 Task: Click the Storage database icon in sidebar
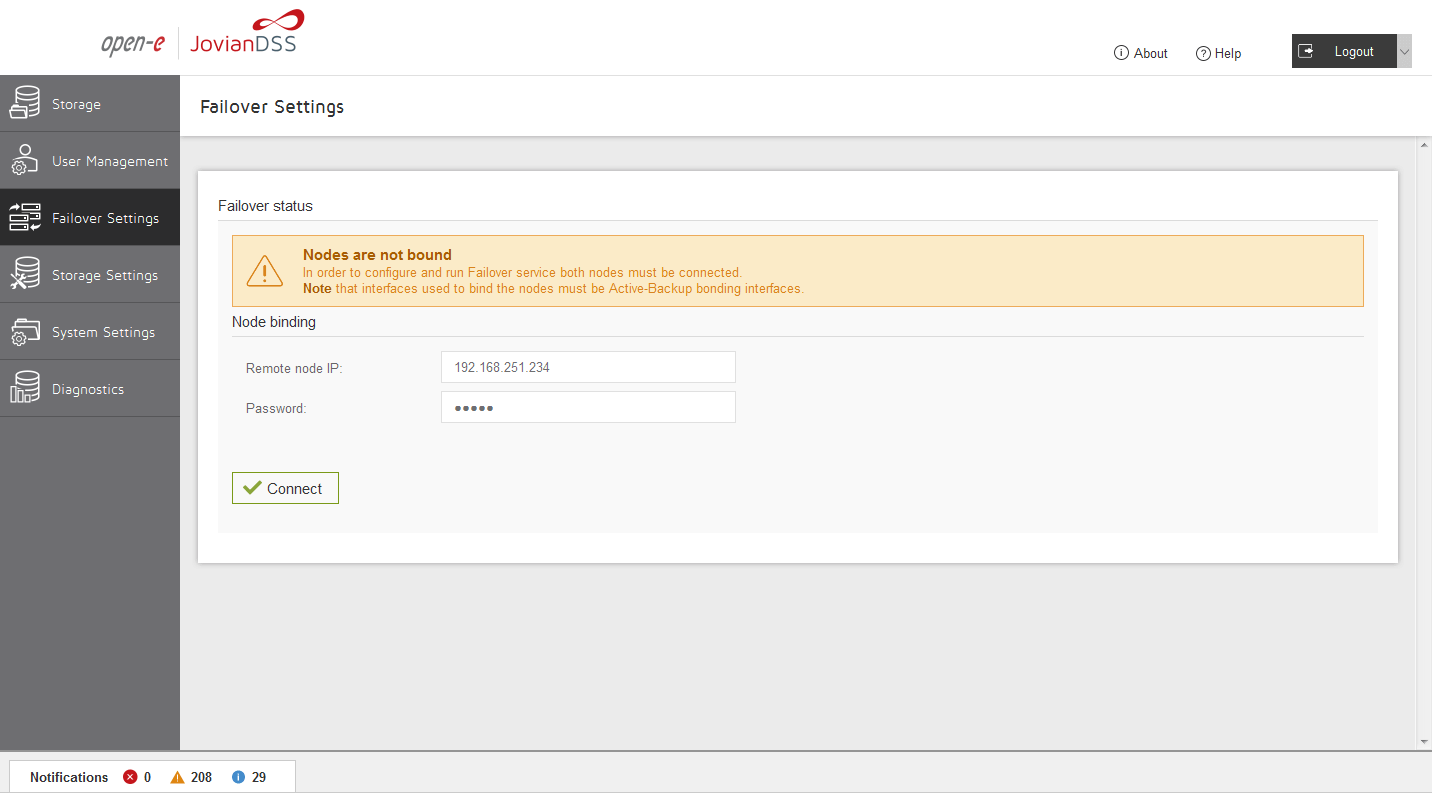click(x=25, y=104)
